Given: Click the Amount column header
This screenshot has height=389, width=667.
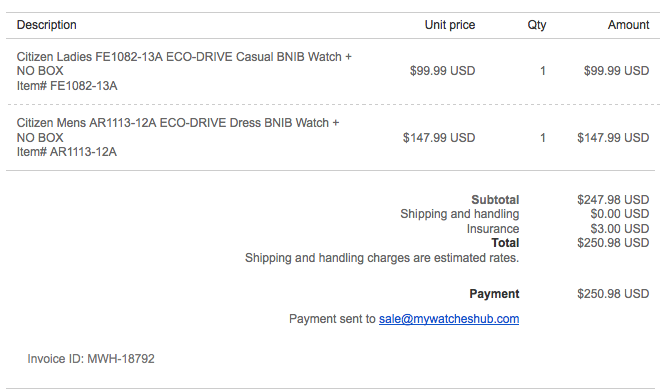Looking at the screenshot, I should 628,25.
